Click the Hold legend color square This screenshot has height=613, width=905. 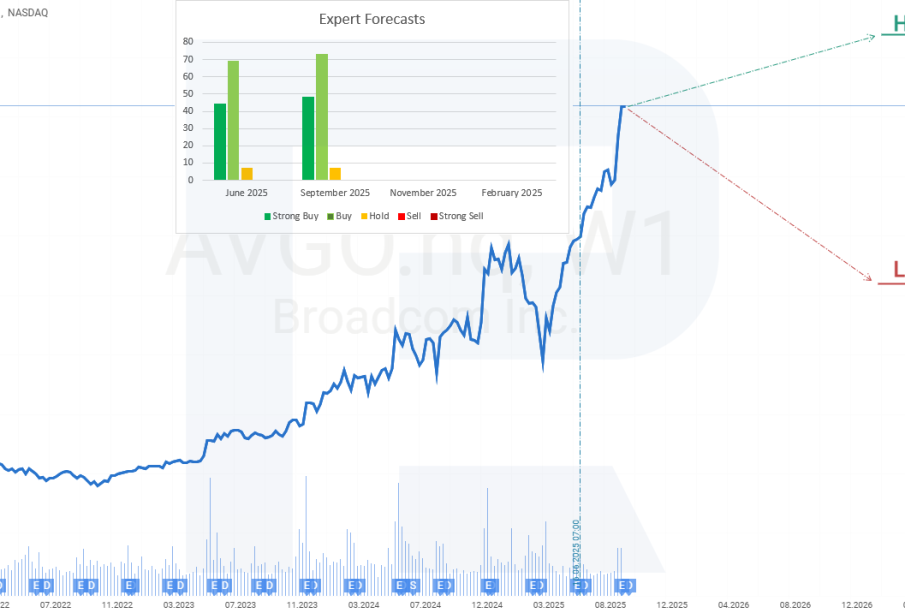point(363,216)
